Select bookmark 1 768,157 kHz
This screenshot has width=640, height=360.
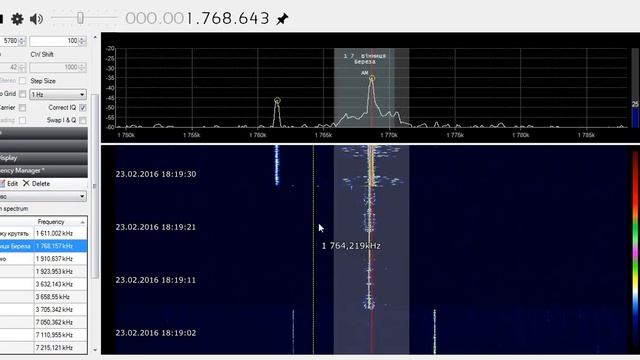click(x=44, y=246)
